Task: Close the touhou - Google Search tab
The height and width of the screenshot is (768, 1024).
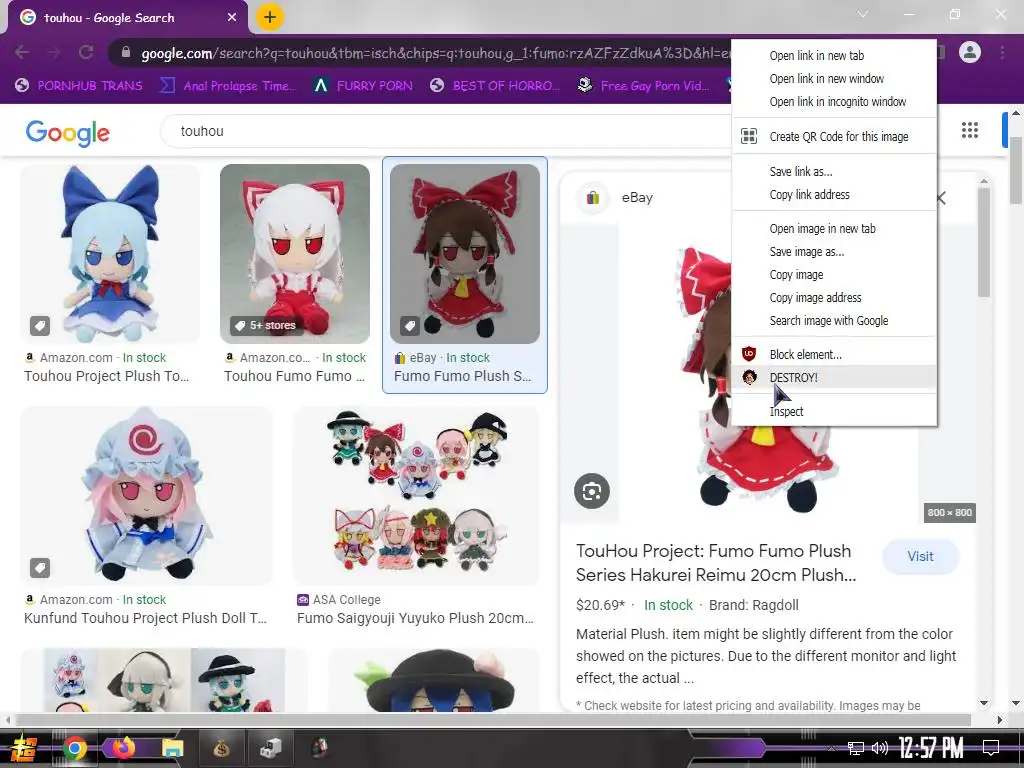Action: [232, 18]
